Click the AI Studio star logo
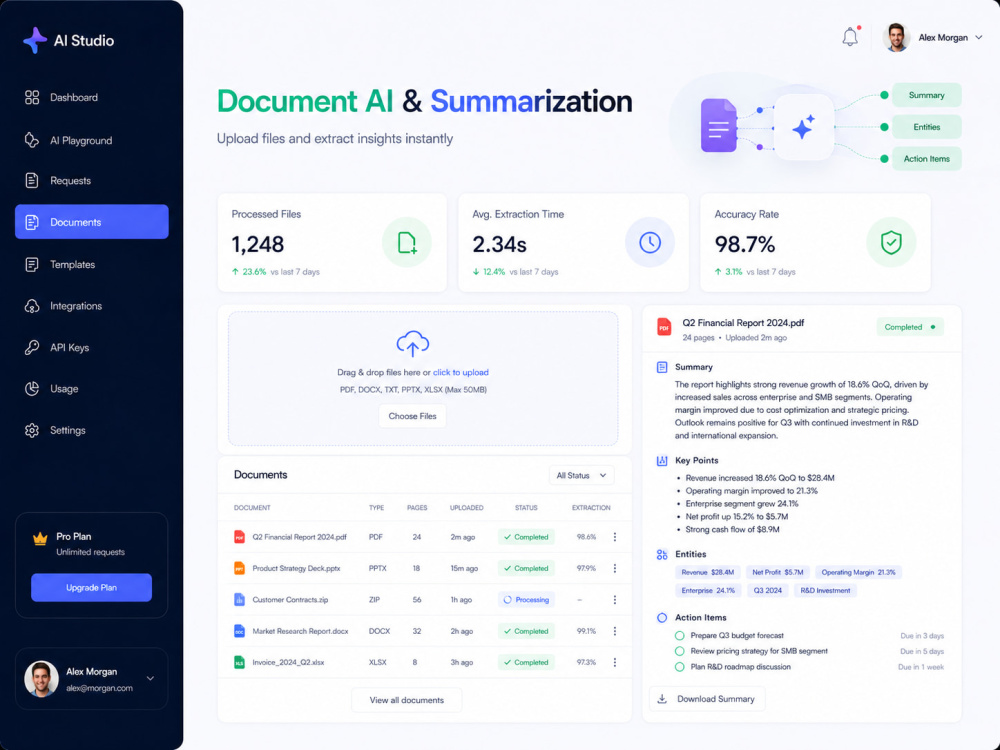This screenshot has height=750, width=1000. click(34, 40)
